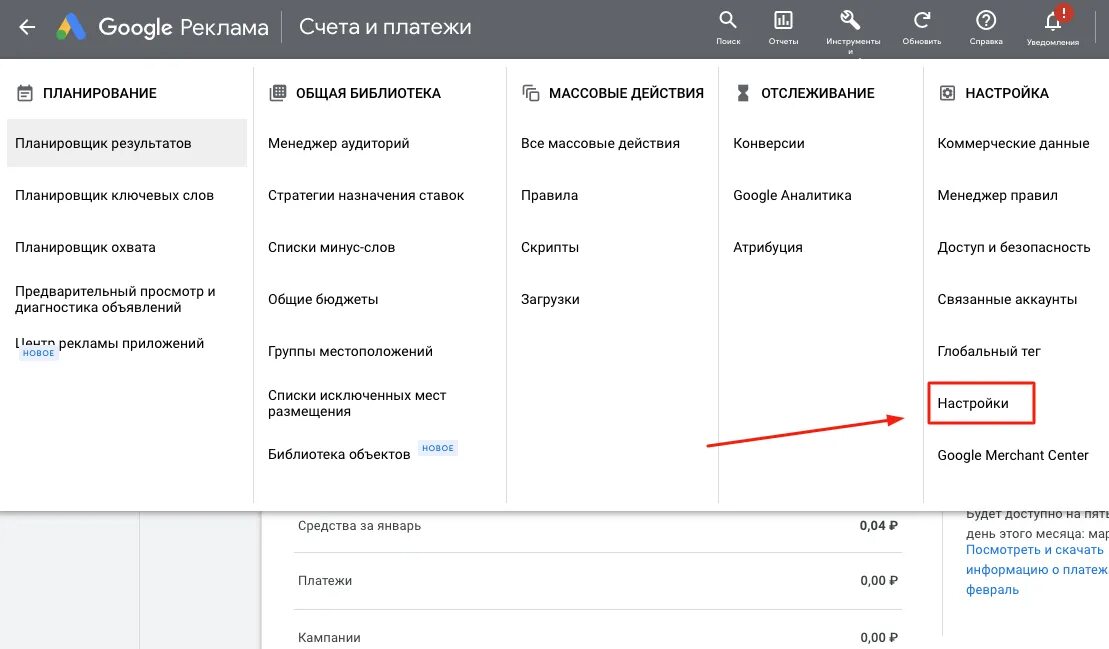Open Планировщик ключевых слов

click(114, 196)
